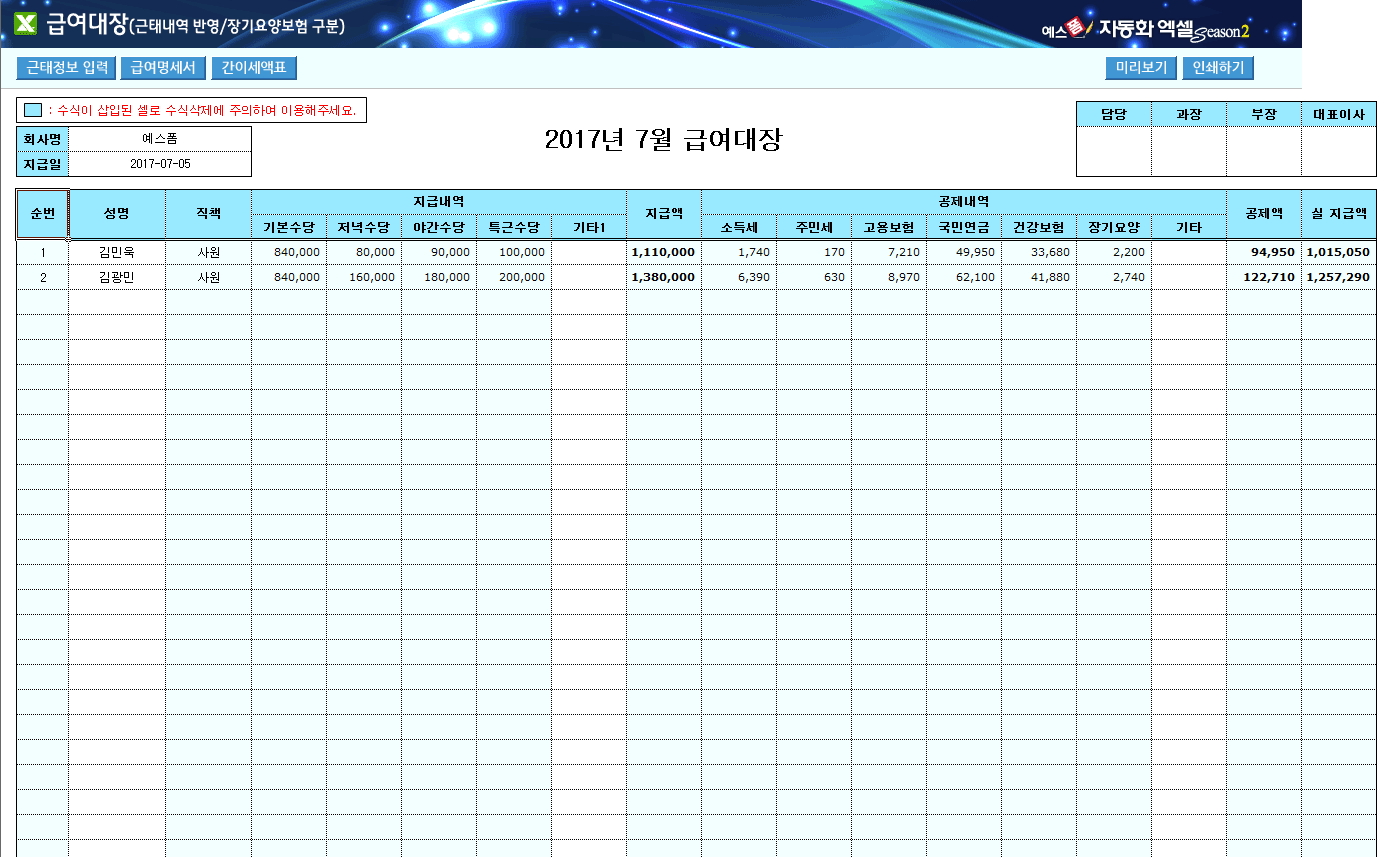Screen dimensions: 1389x857
Task: Select the 지급액 header cell
Action: tap(664, 214)
